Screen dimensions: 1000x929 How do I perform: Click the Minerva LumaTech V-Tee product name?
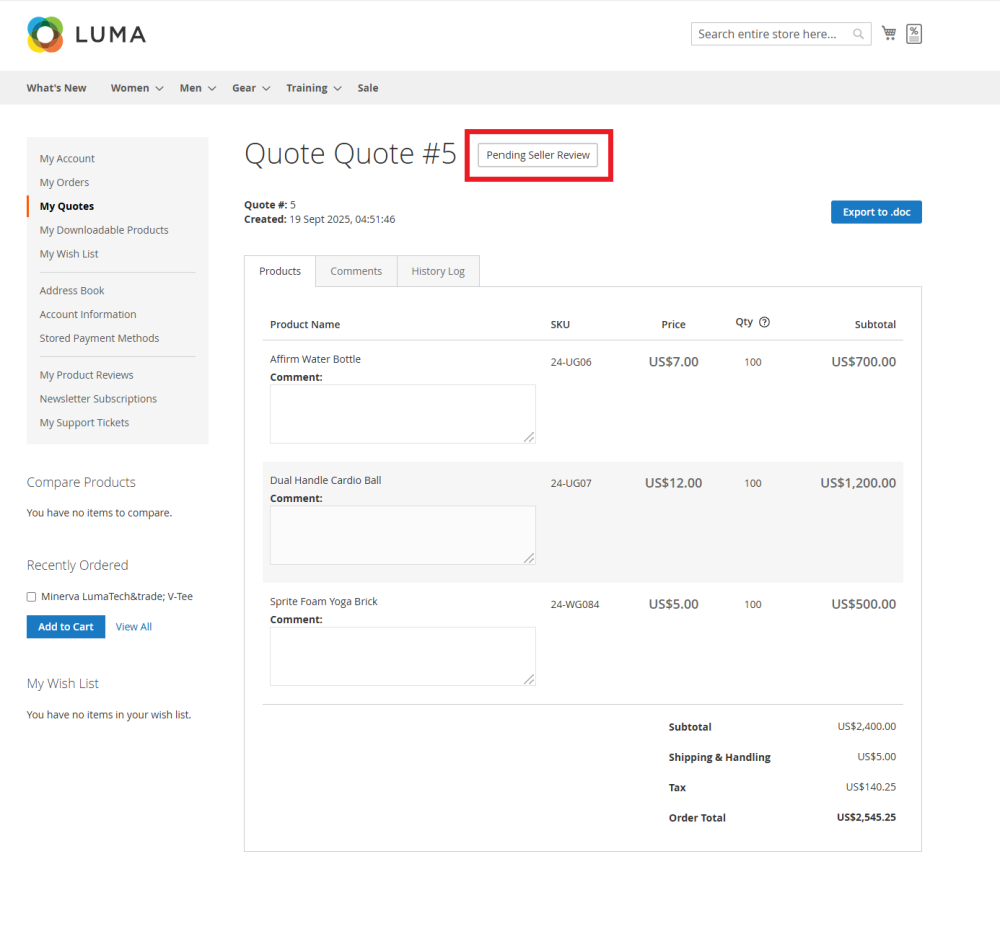click(x=117, y=597)
